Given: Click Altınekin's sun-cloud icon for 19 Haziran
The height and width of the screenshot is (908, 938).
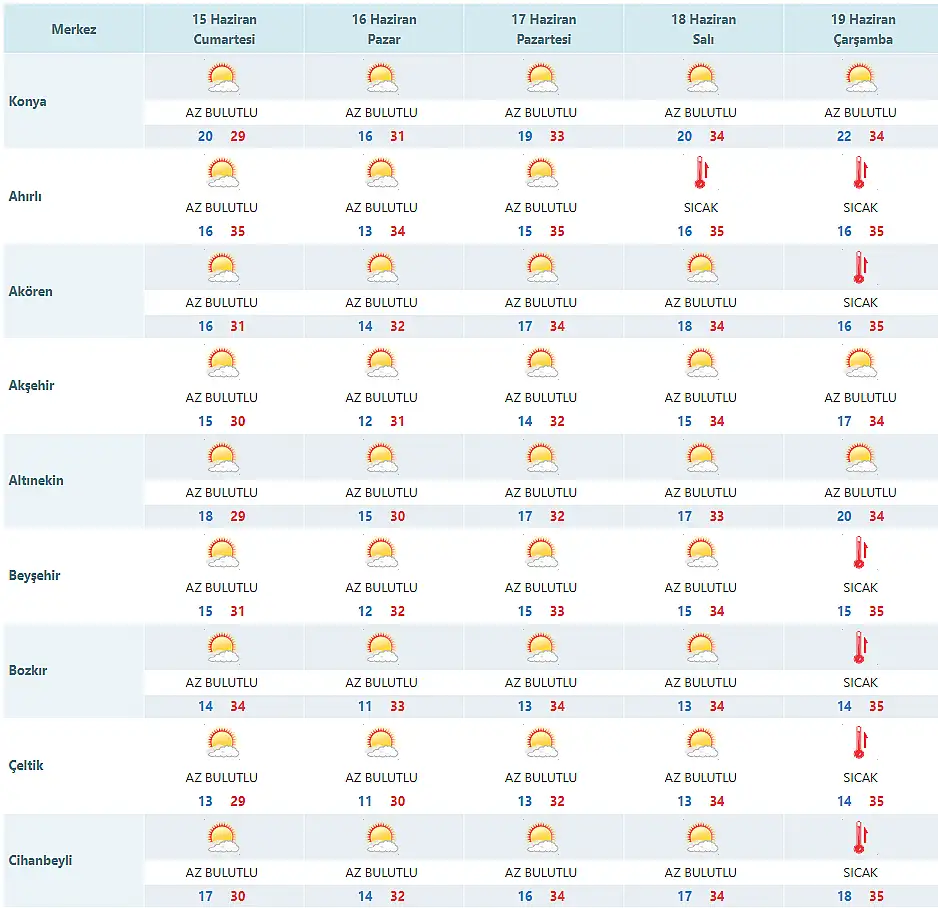Looking at the screenshot, I should click(x=860, y=458).
